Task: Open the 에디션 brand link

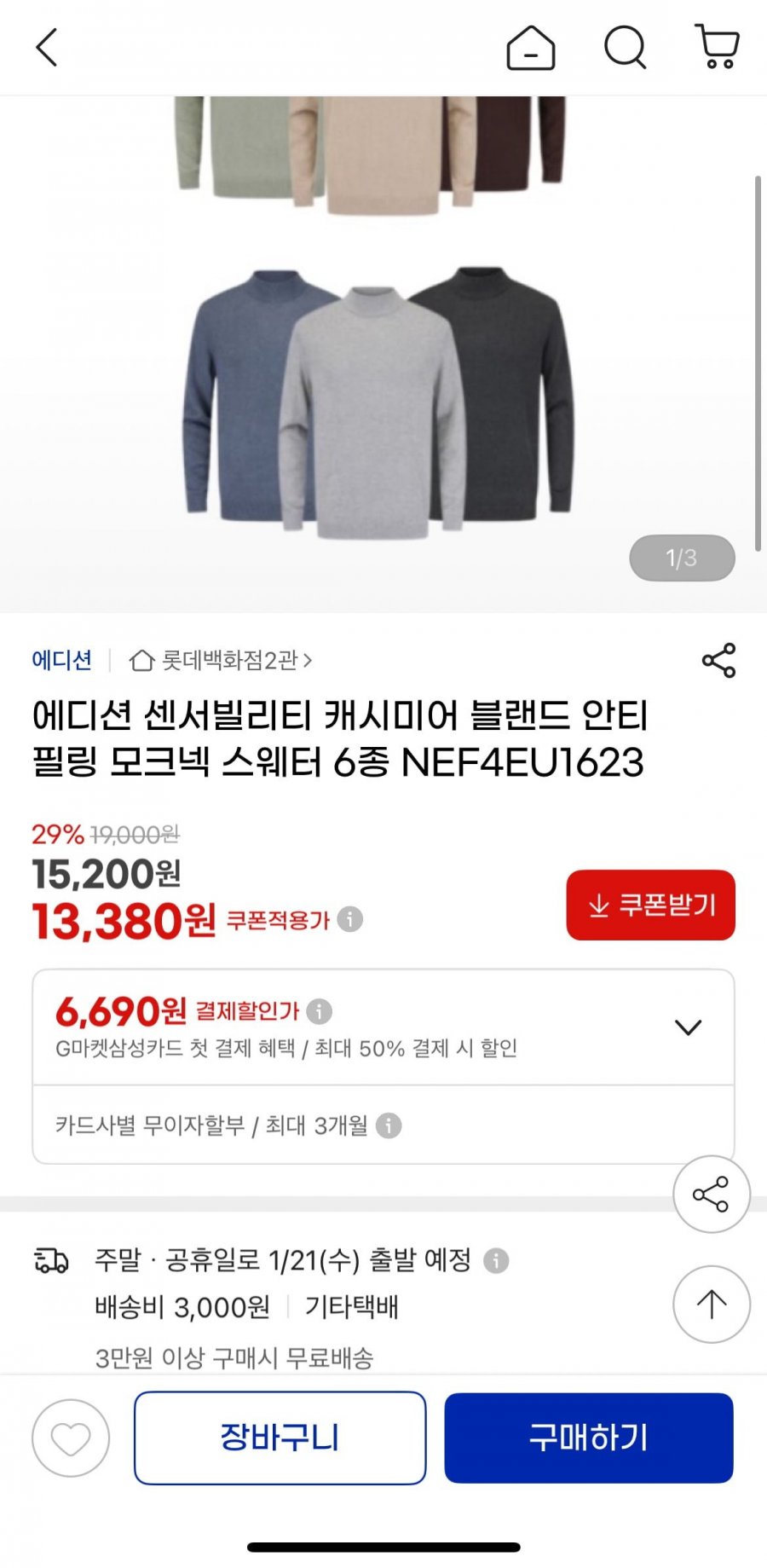Action: (61, 661)
